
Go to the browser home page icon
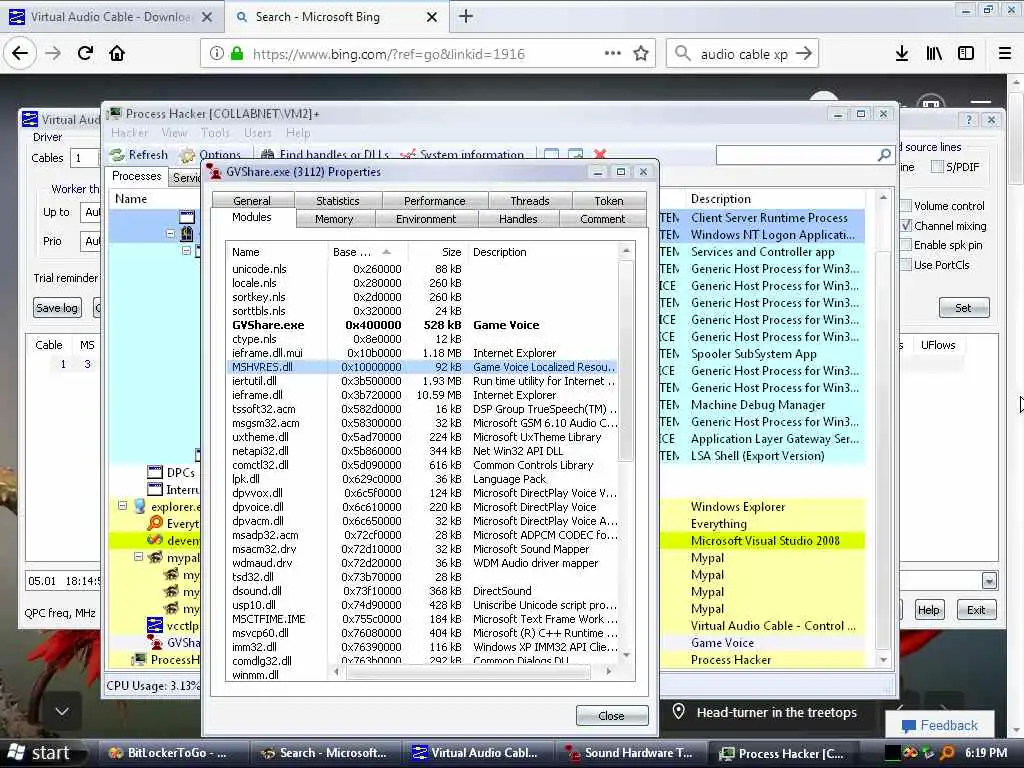(x=117, y=54)
